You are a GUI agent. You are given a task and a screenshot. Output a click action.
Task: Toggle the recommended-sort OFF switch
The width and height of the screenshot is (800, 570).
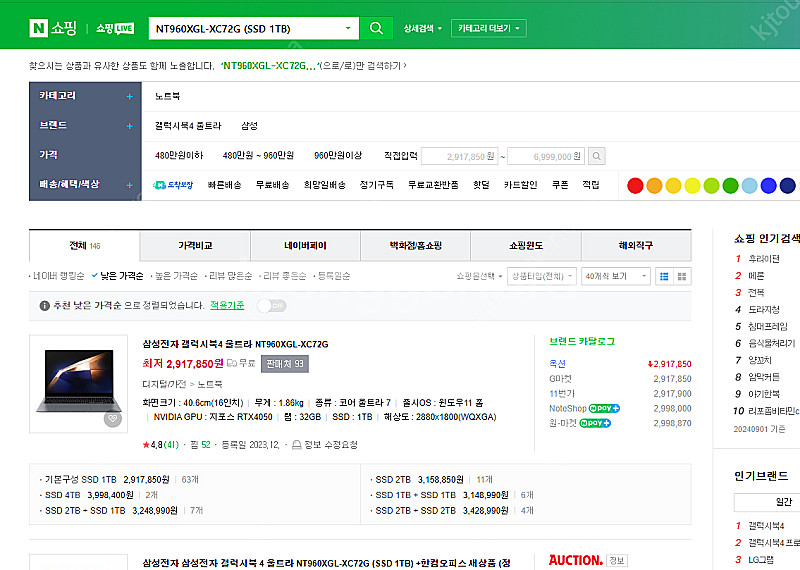pyautogui.click(x=272, y=306)
